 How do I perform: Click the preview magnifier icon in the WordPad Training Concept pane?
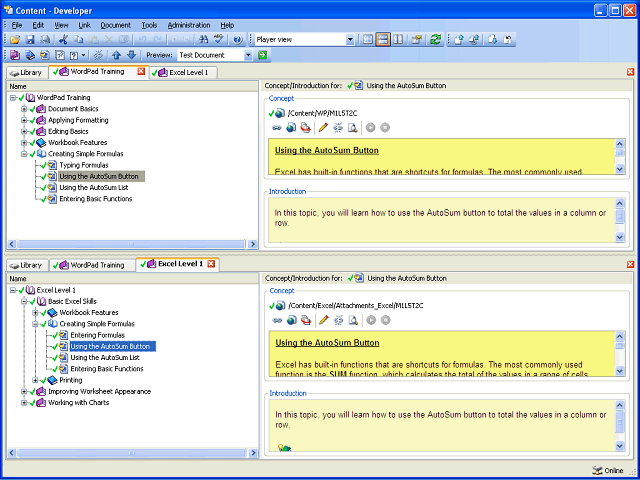352,128
